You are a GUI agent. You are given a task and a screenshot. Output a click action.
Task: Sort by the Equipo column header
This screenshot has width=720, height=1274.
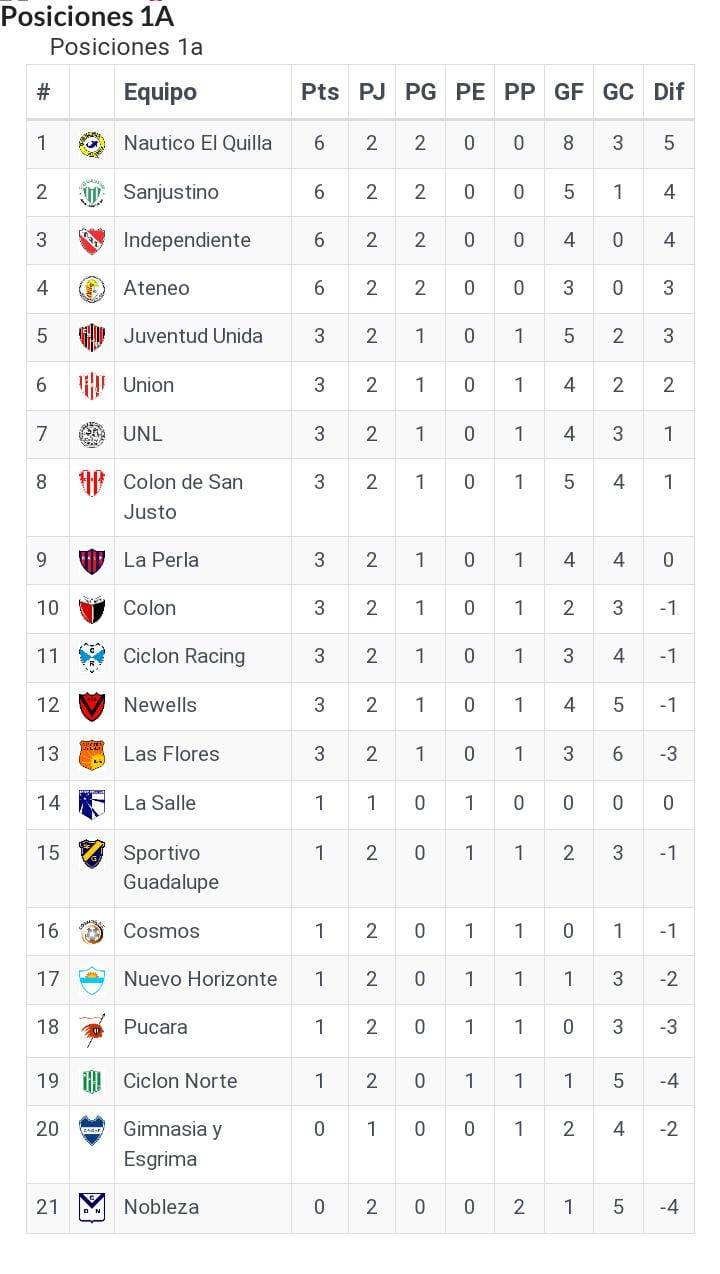160,92
